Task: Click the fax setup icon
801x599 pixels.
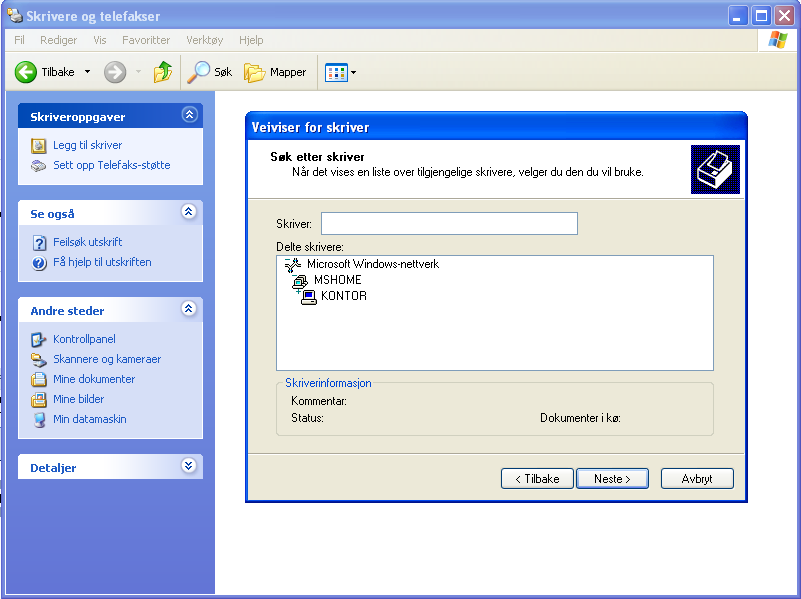Action: point(38,165)
